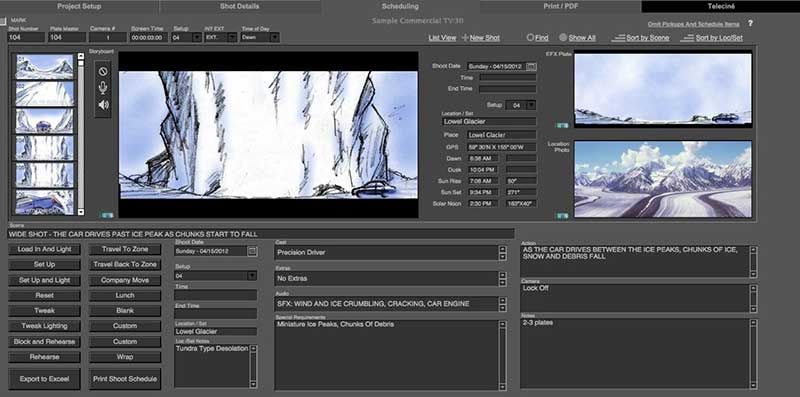Click the Company Move button

coord(125,280)
